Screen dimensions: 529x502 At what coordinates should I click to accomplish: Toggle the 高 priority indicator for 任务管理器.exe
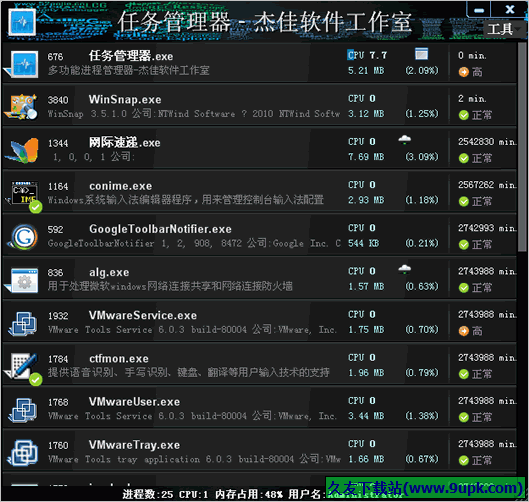tap(470, 72)
